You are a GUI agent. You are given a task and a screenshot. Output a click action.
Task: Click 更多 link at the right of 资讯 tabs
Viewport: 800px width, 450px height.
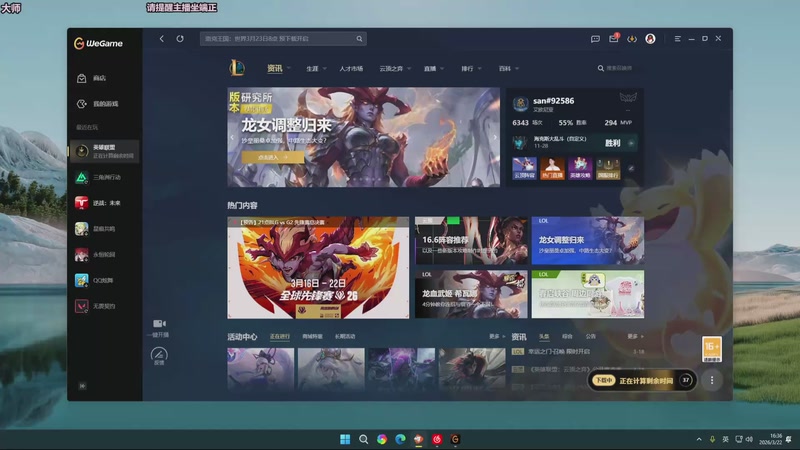click(x=635, y=336)
